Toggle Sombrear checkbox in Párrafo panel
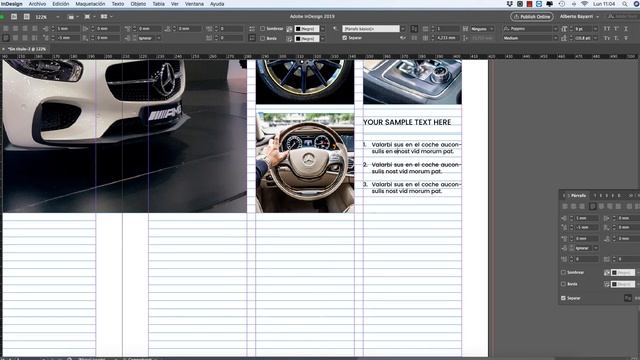Viewport: 640px width, 360px height. [x=563, y=272]
